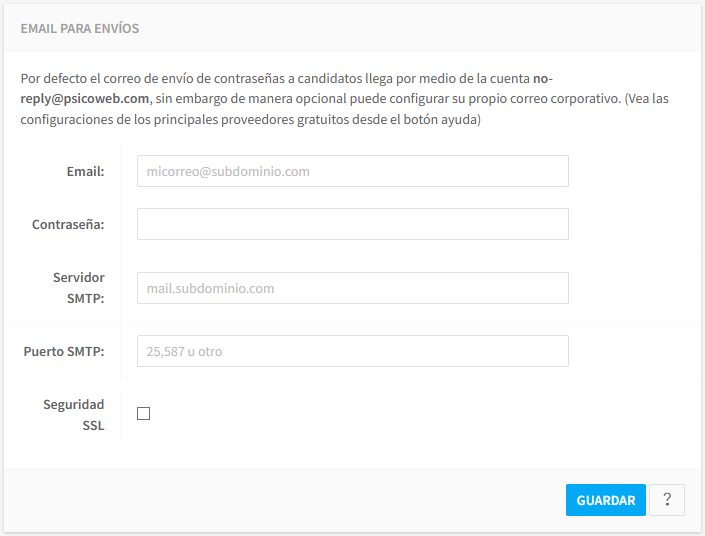The image size is (705, 536).
Task: Select the Servidor SMTP text box
Action: (x=352, y=288)
